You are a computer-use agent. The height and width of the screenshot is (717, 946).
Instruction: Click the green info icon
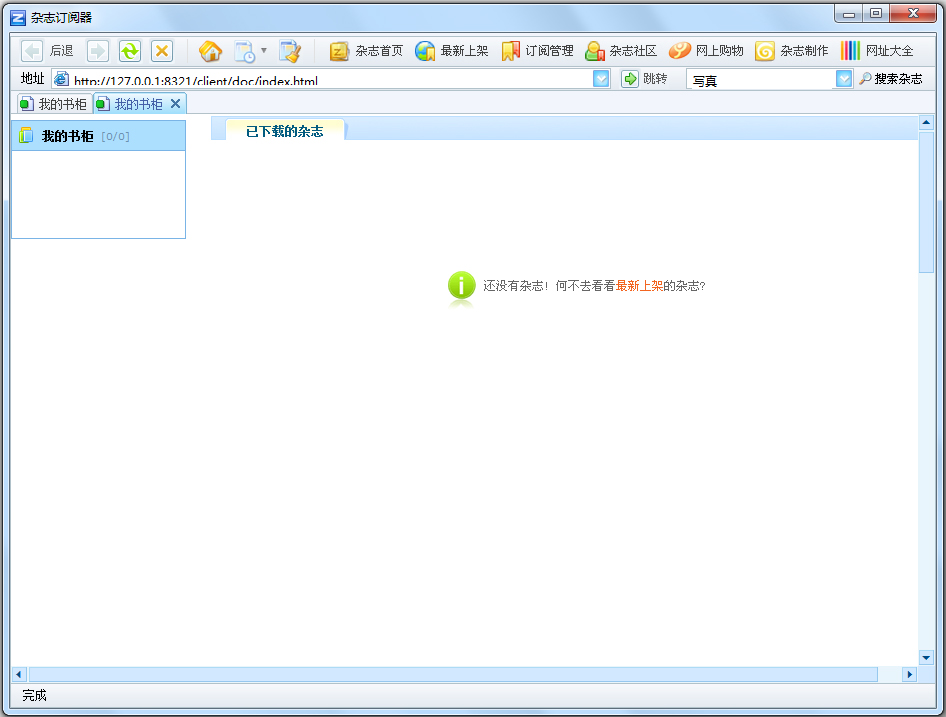(x=462, y=285)
